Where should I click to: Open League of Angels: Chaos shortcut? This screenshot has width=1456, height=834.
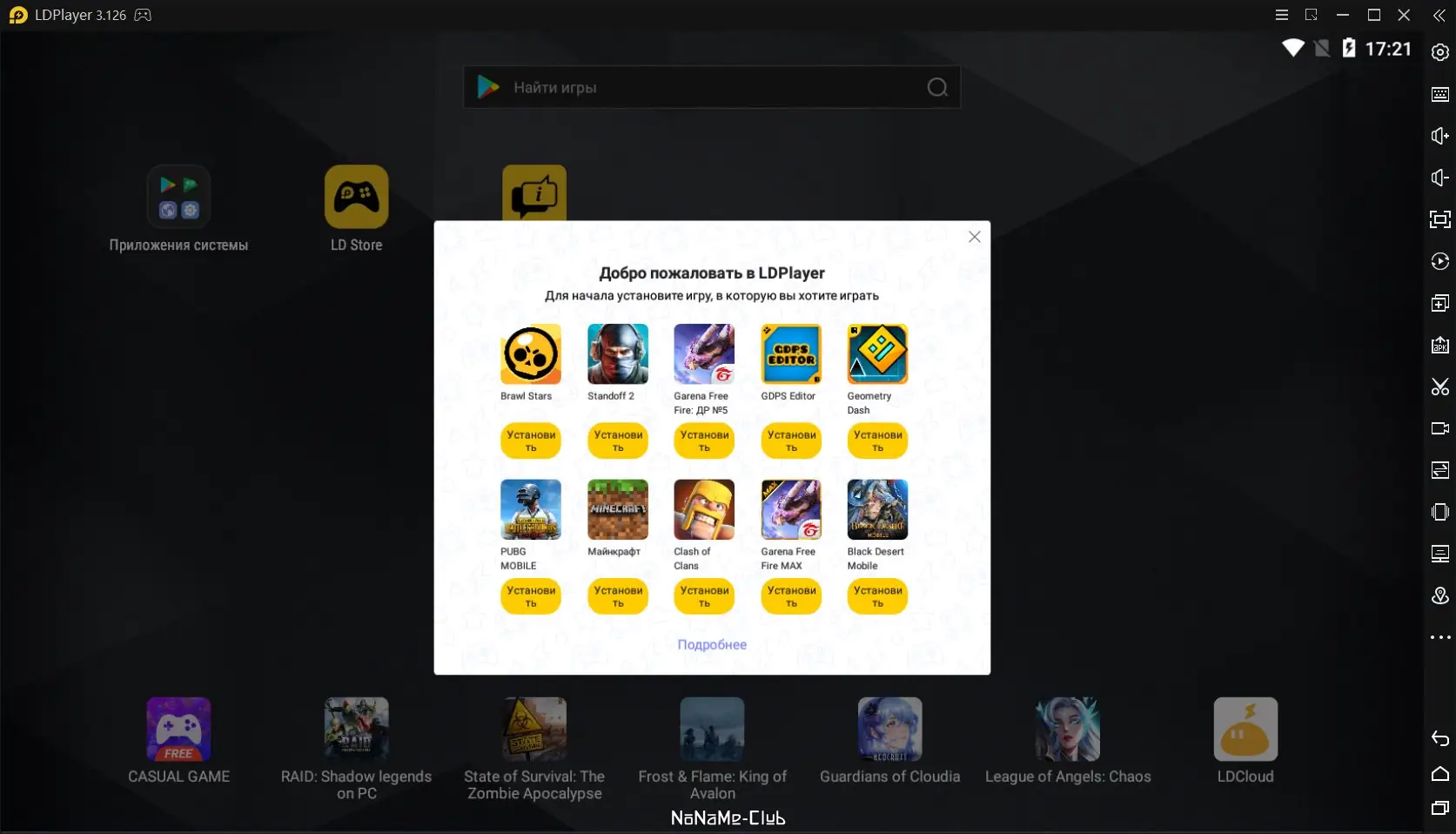[1068, 730]
